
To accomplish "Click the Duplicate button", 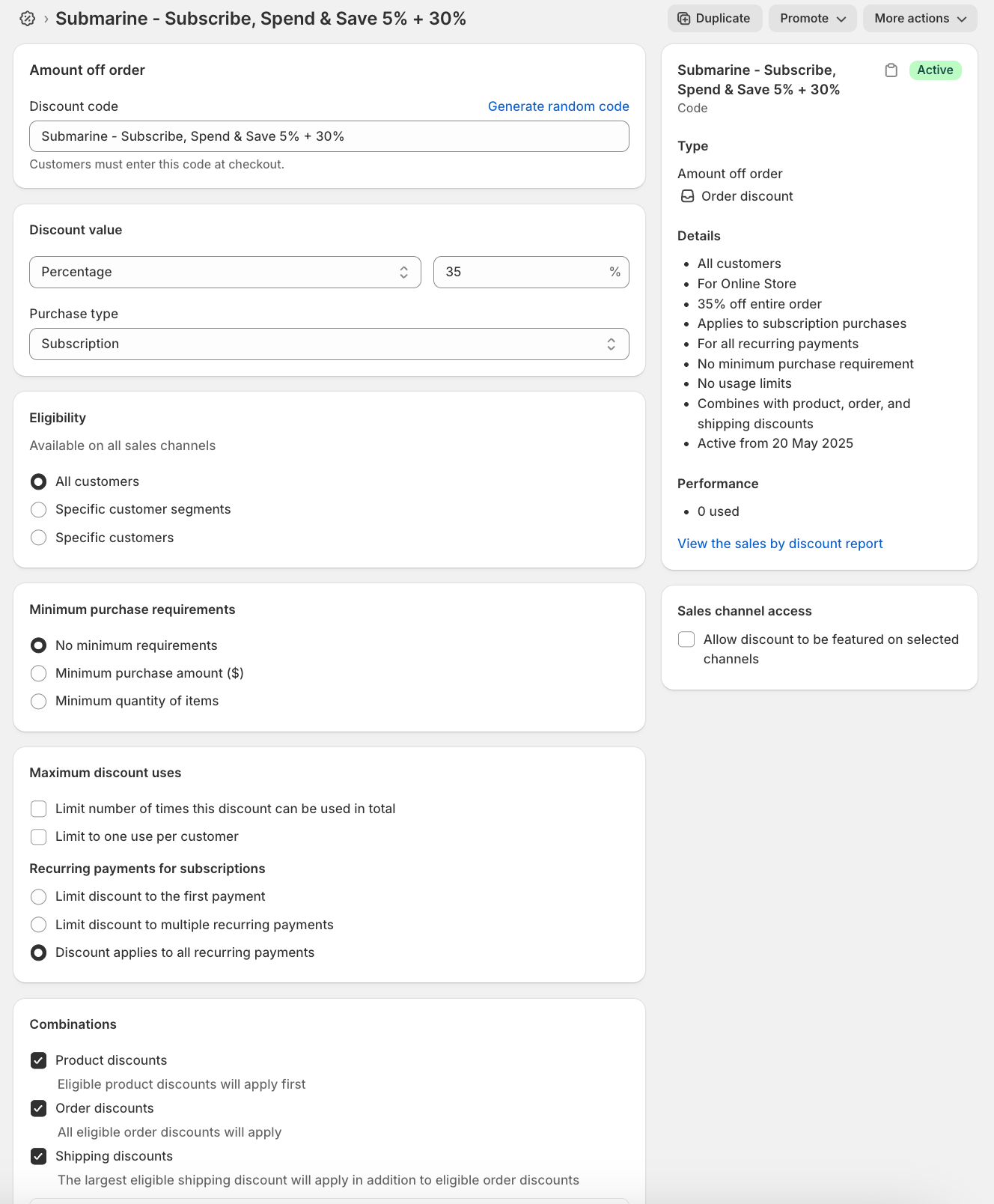I will click(x=714, y=19).
